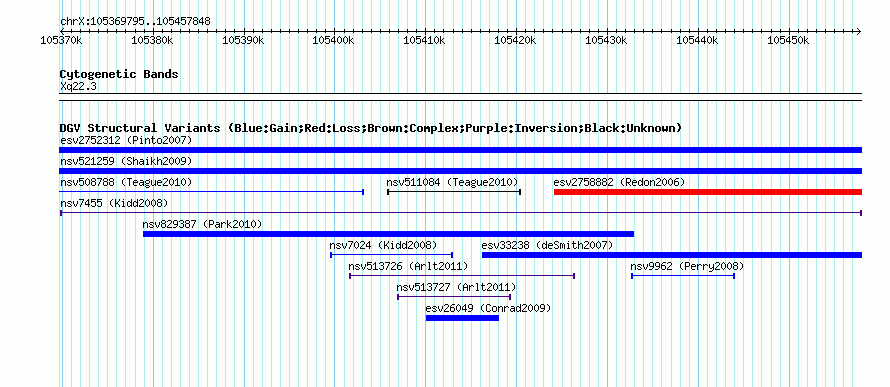Image resolution: width=890 pixels, height=387 pixels.
Task: Click the DGV Structural Variants track title
Action: coord(370,128)
